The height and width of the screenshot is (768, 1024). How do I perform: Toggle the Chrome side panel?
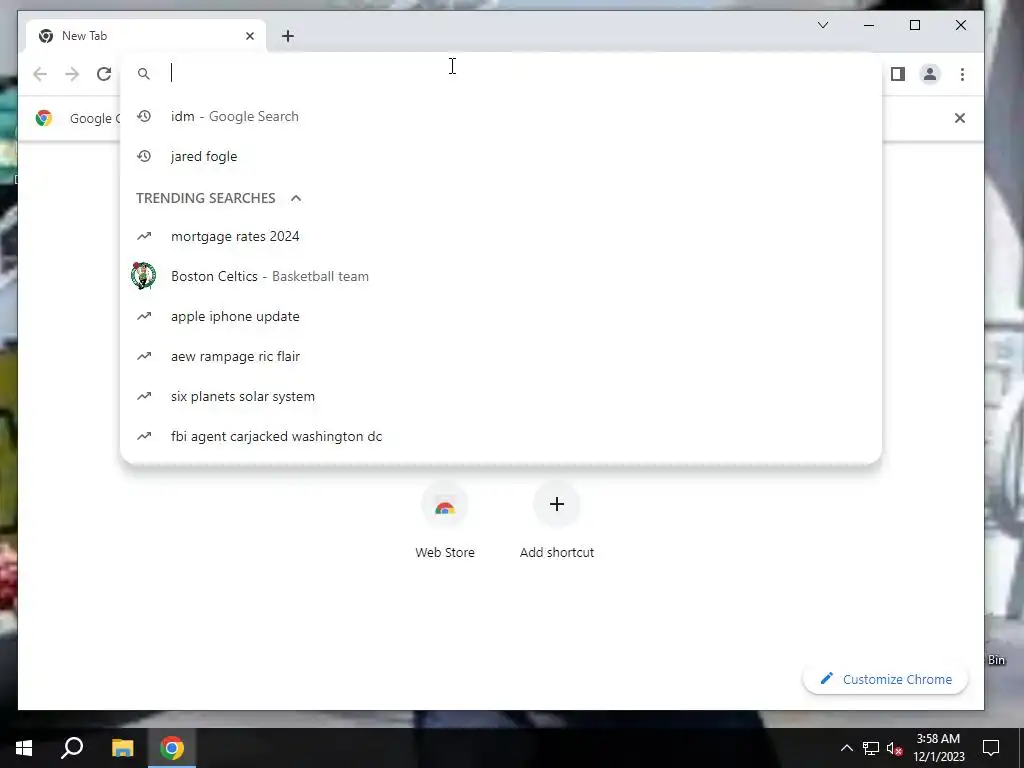898,74
